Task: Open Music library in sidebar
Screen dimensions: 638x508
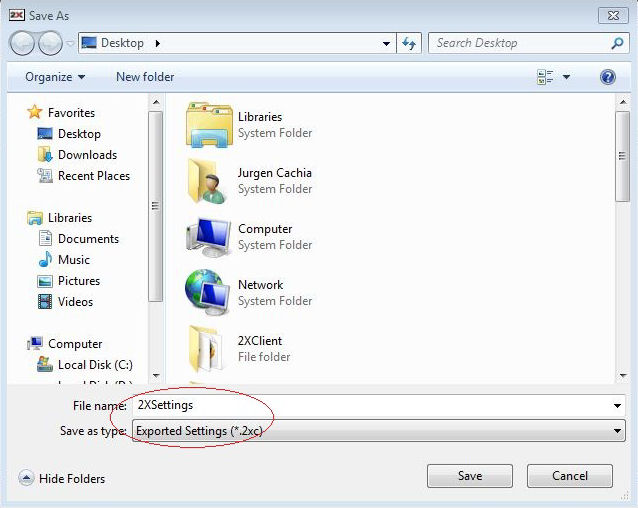Action: tap(74, 260)
